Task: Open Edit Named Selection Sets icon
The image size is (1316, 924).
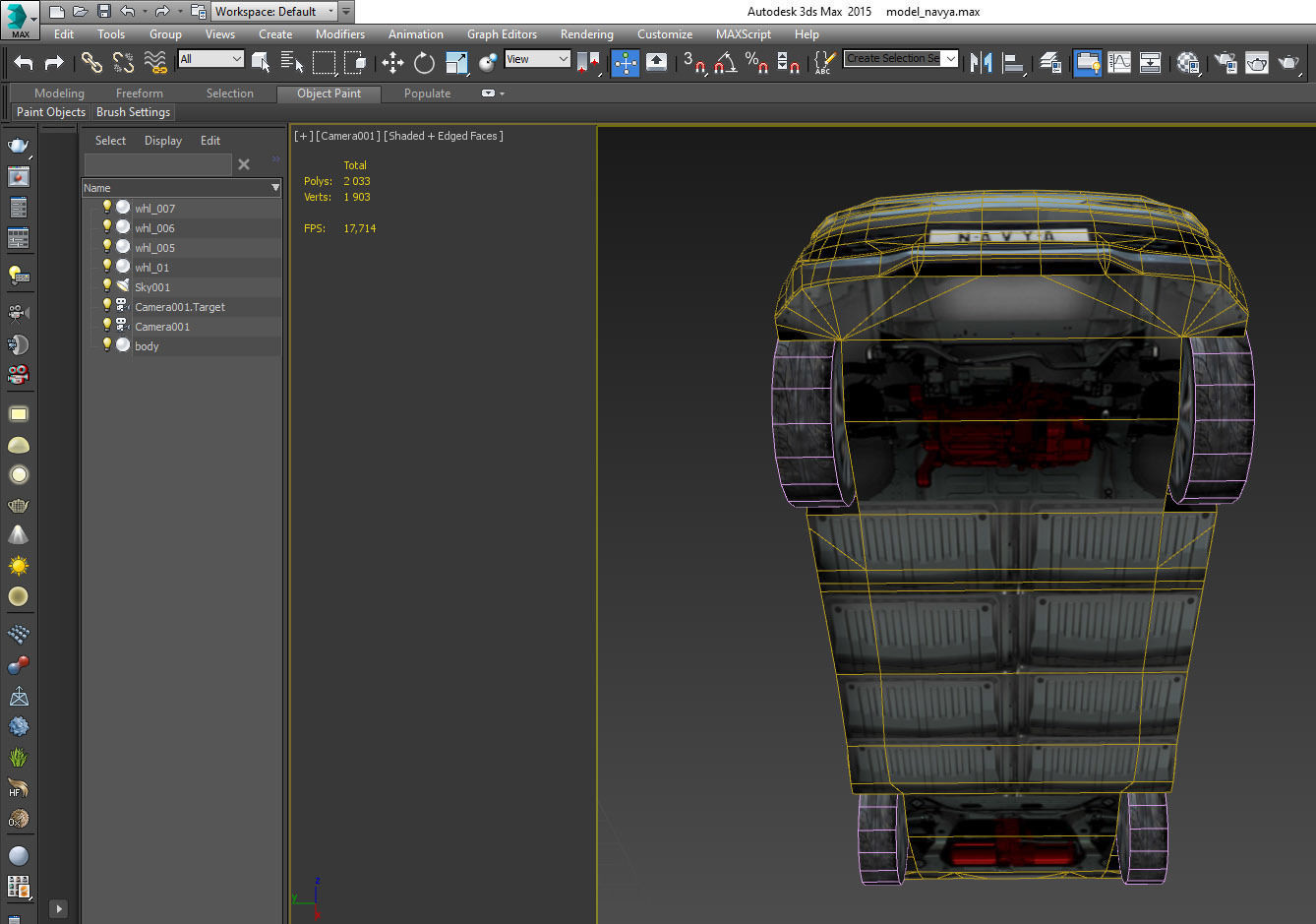Action: pyautogui.click(x=823, y=63)
